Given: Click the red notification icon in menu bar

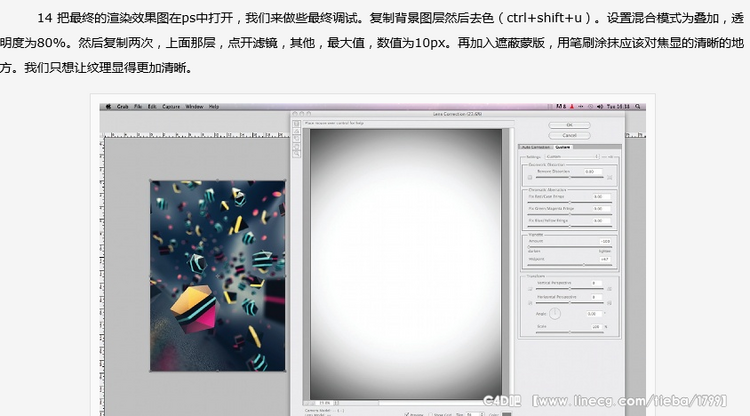Looking at the screenshot, I should click(x=572, y=107).
